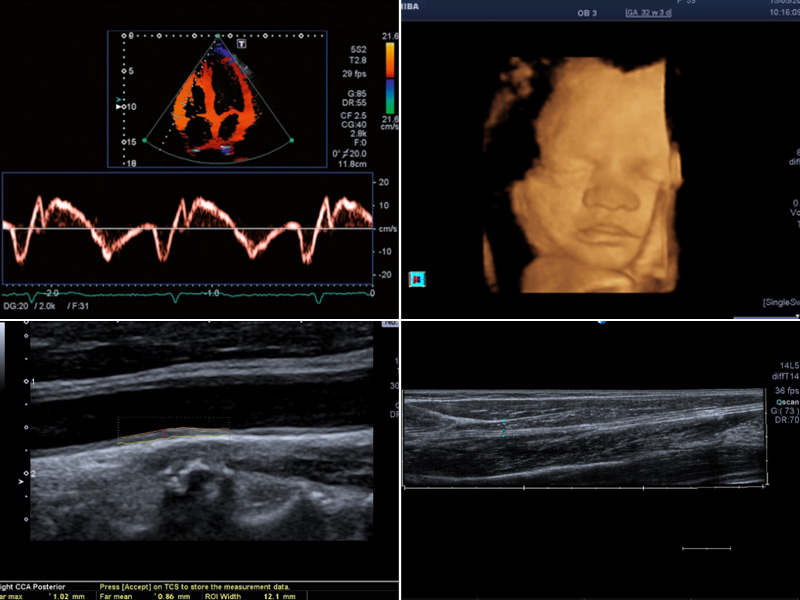Click the '36 fps' frame rate in the muscle scan

click(787, 391)
